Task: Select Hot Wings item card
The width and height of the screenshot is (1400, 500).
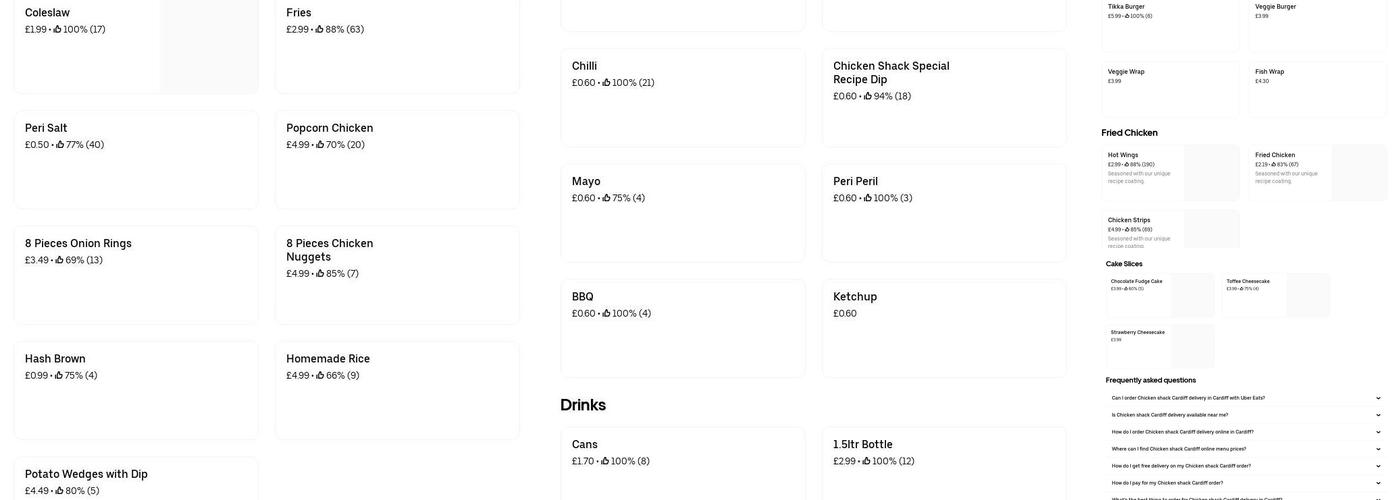Action: (x=1170, y=172)
